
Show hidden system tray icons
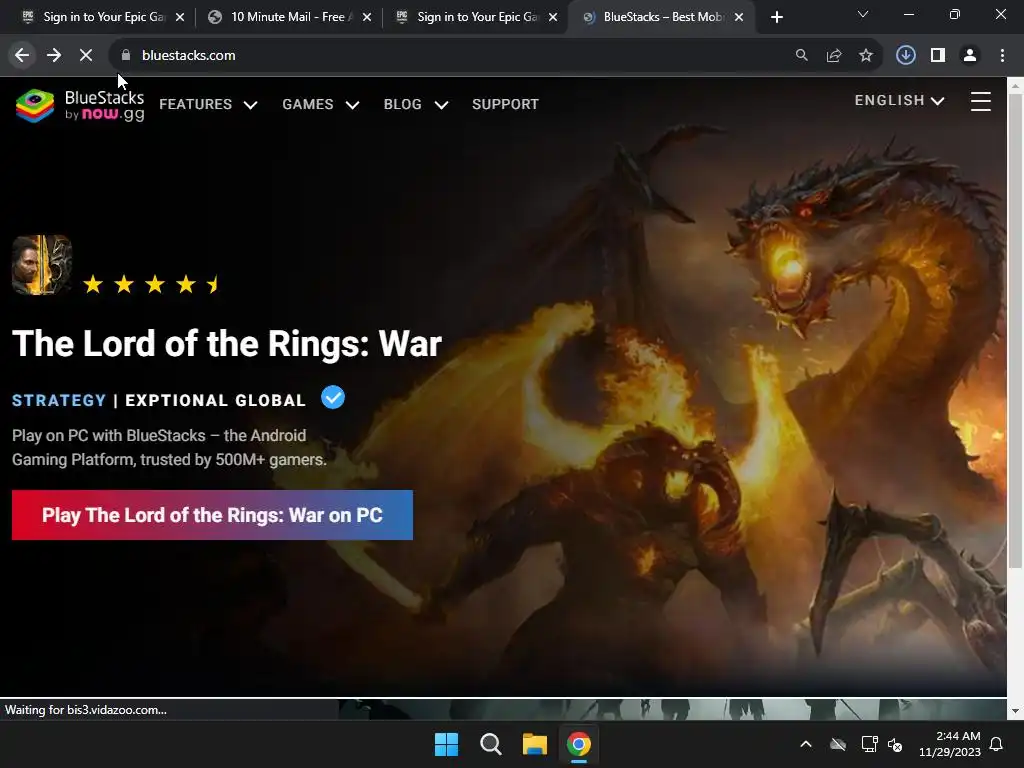tap(806, 744)
